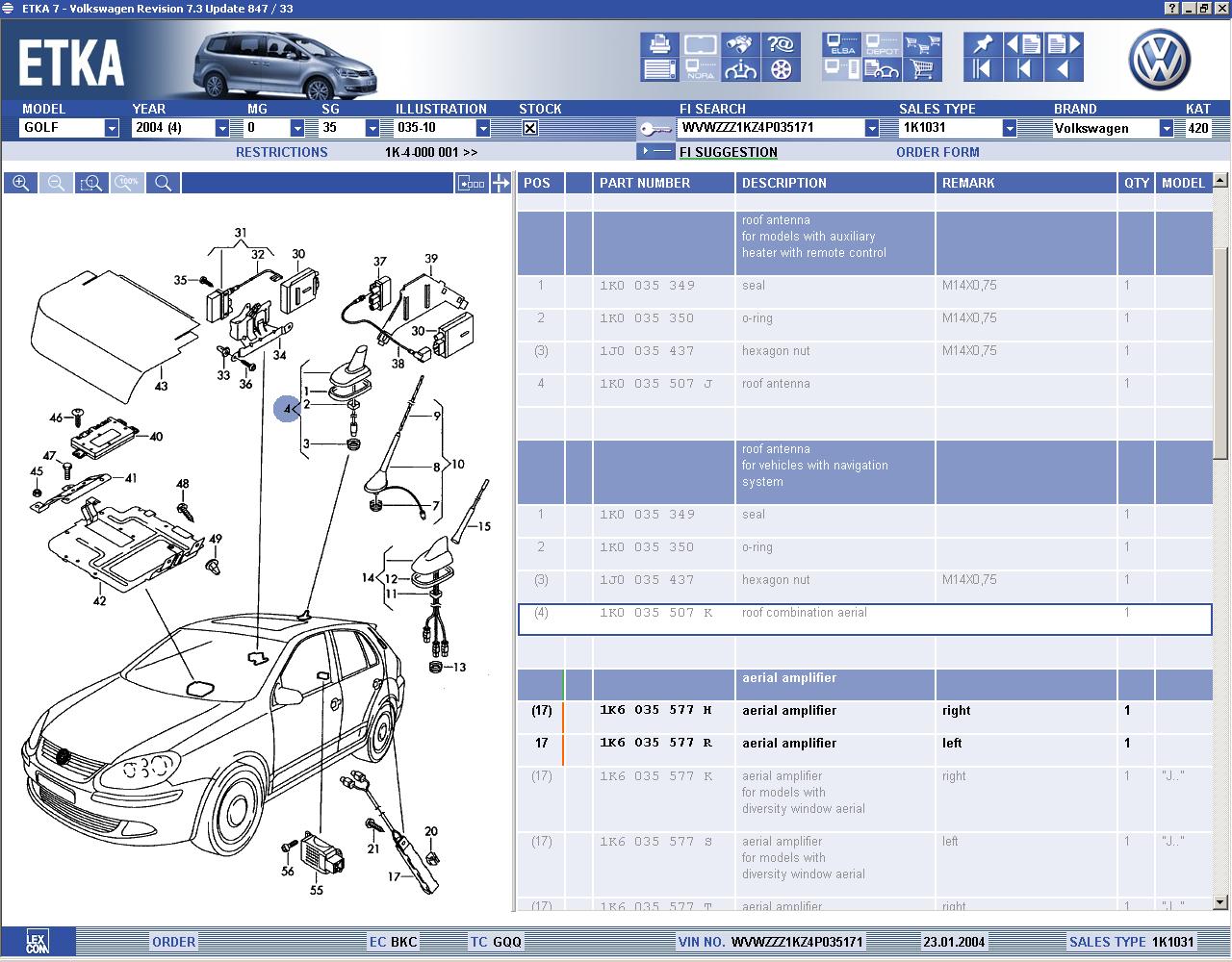The image size is (1232, 962).
Task: Open the ILLUSTRATION 035-10 dropdown
Action: [x=483, y=128]
